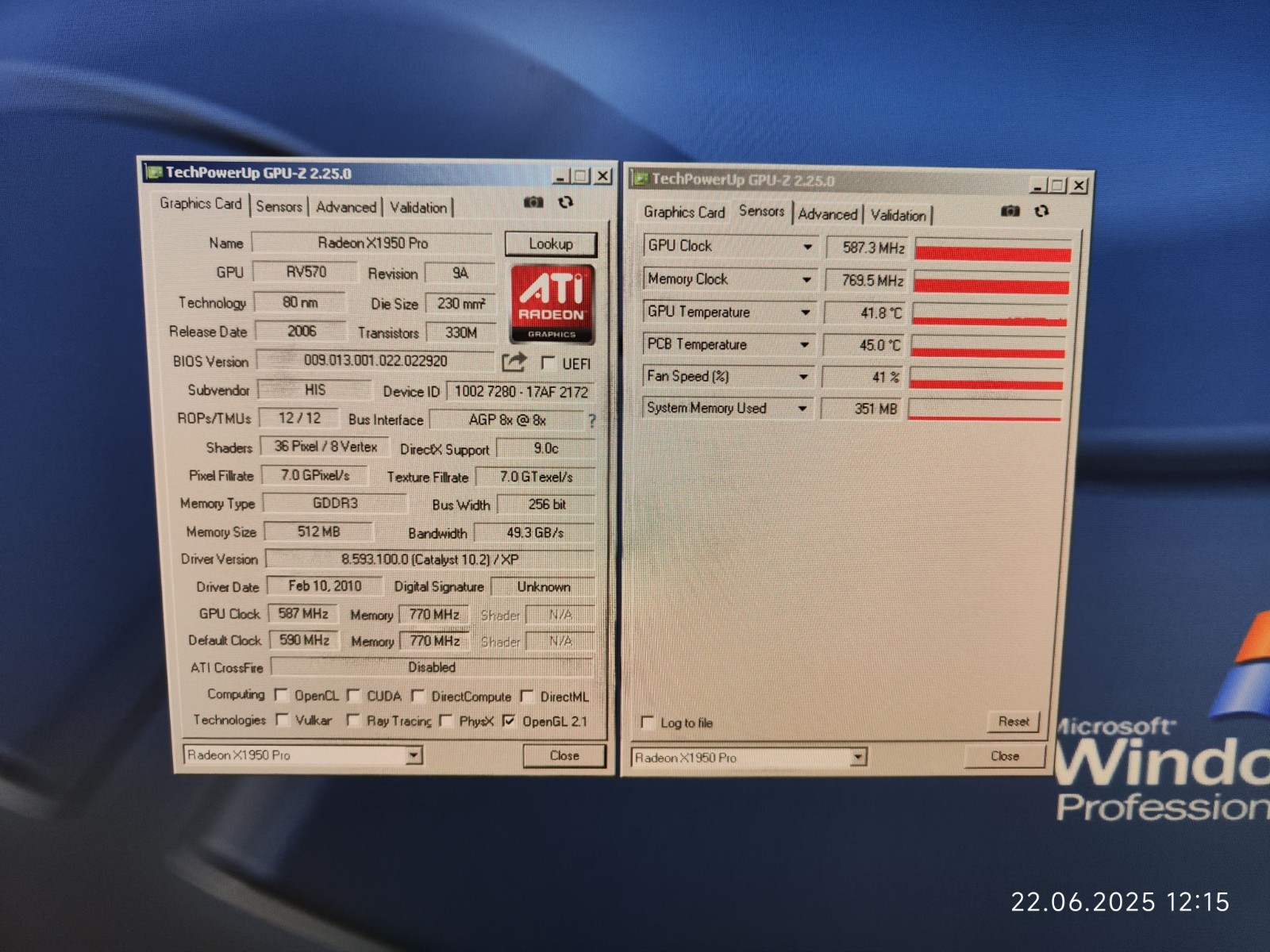1270x952 pixels.
Task: Toggle the OpenGL 2.1 checkbox
Action: pyautogui.click(x=509, y=721)
